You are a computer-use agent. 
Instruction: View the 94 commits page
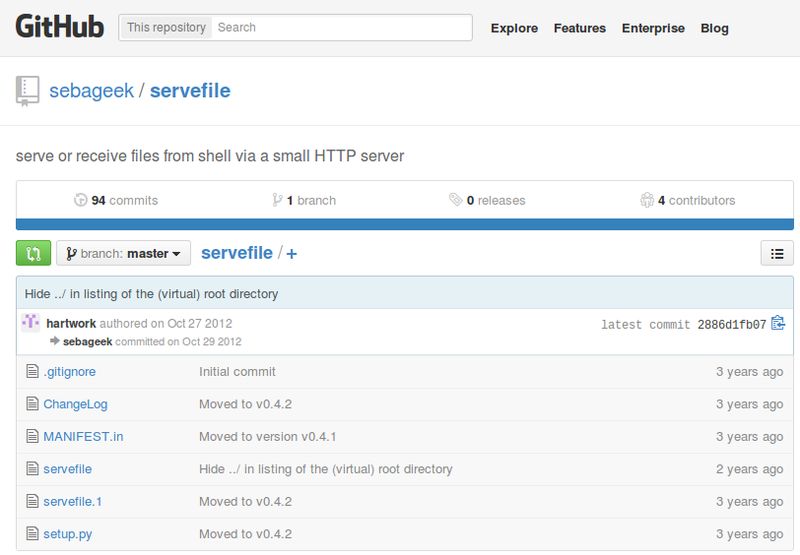[116, 200]
